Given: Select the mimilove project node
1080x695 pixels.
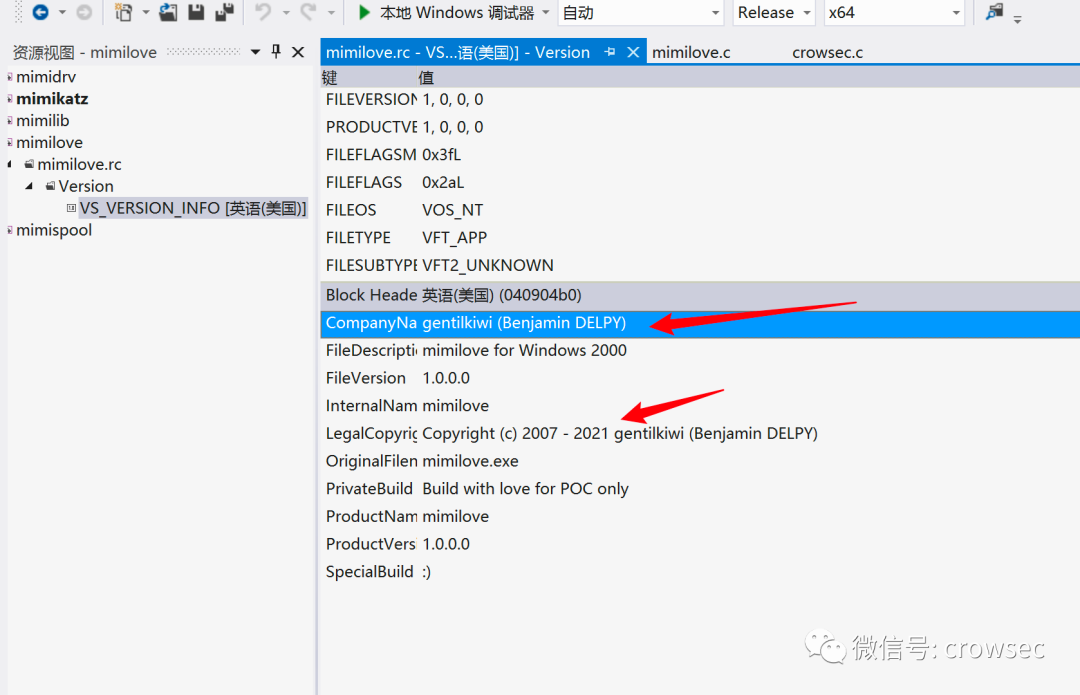Looking at the screenshot, I should 50,143.
